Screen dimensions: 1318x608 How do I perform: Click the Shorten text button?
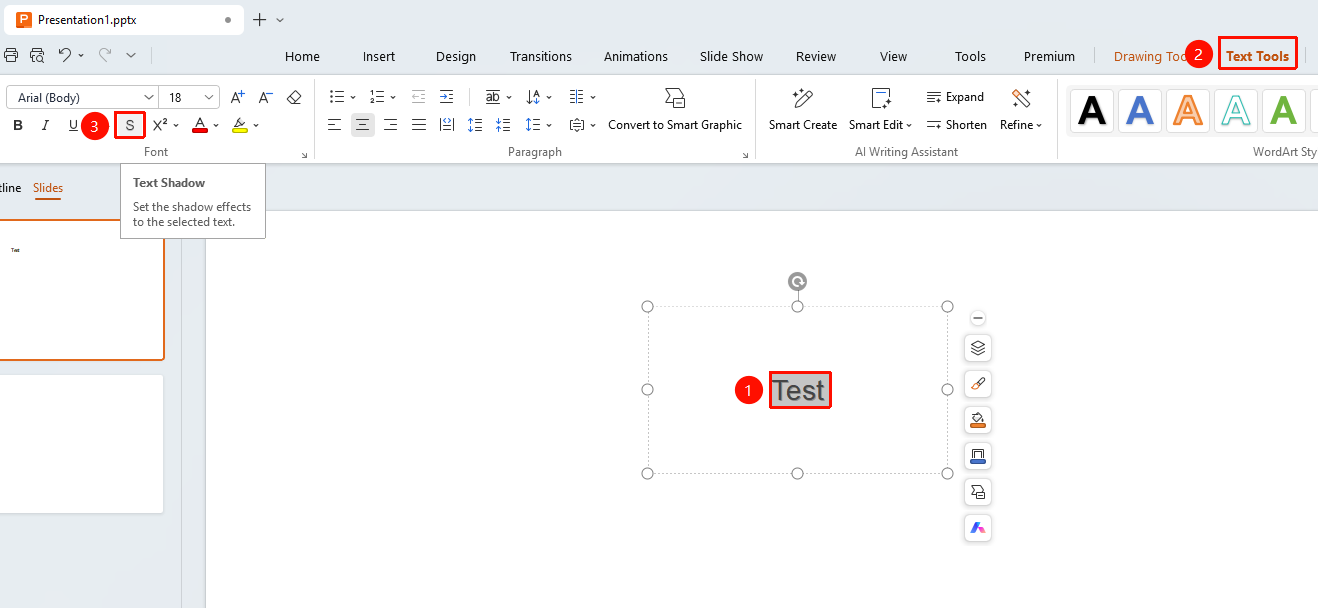coord(957,125)
